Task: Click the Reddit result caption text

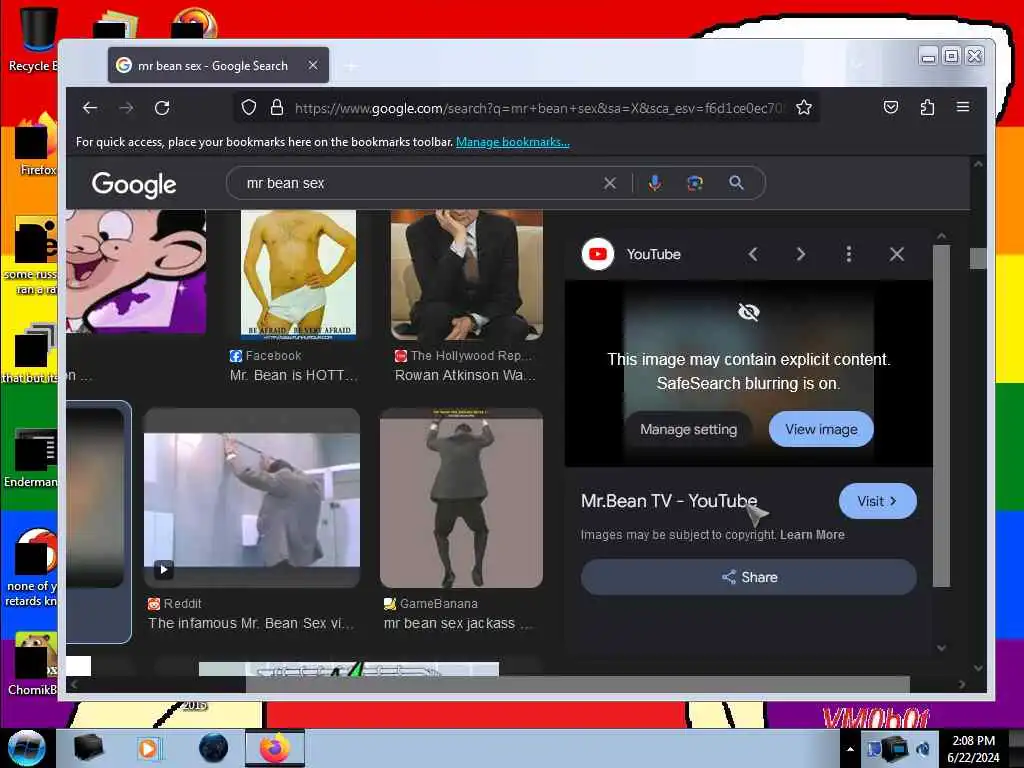Action: (251, 623)
